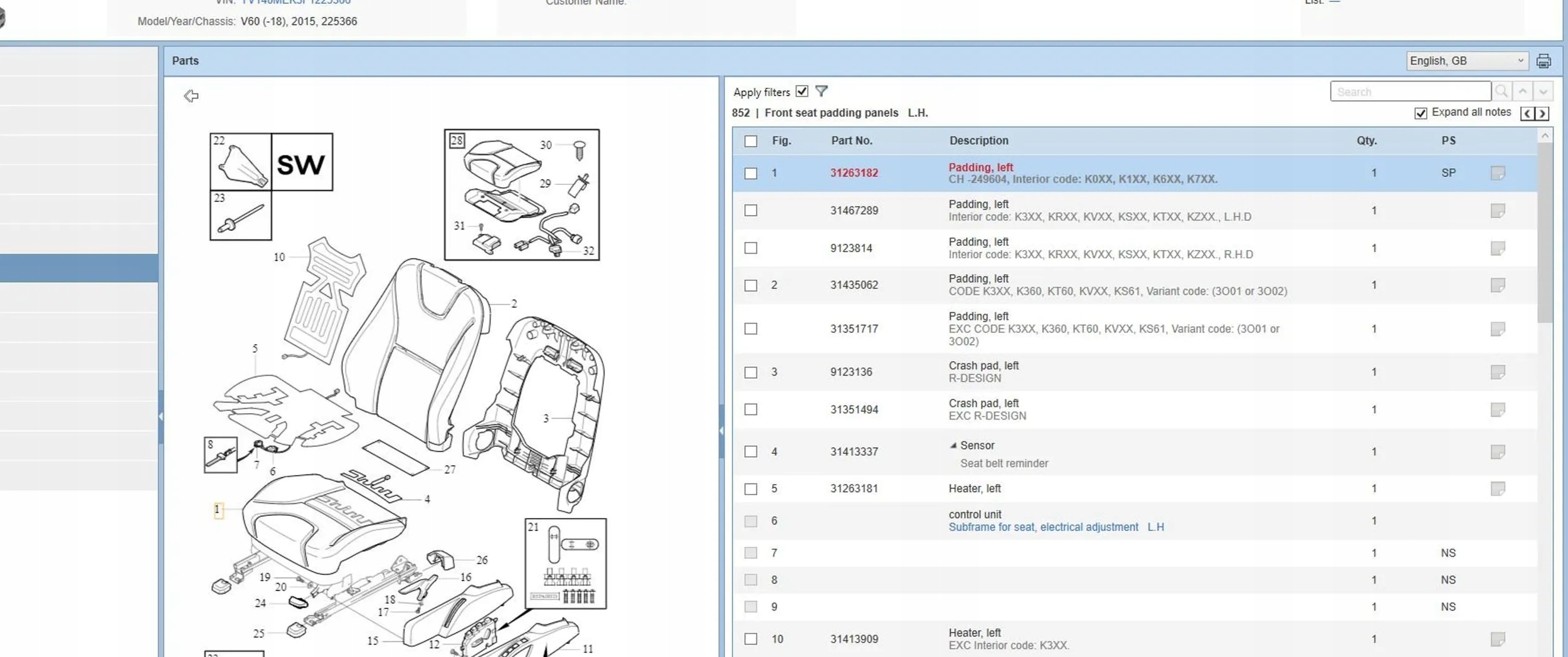The image size is (1568, 657).
Task: Print the parts list with printer icon
Action: point(1544,61)
